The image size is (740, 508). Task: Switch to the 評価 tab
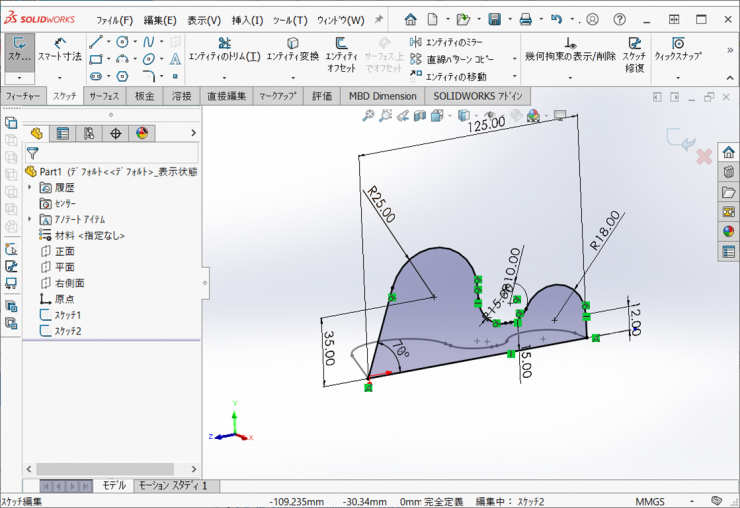tap(321, 96)
